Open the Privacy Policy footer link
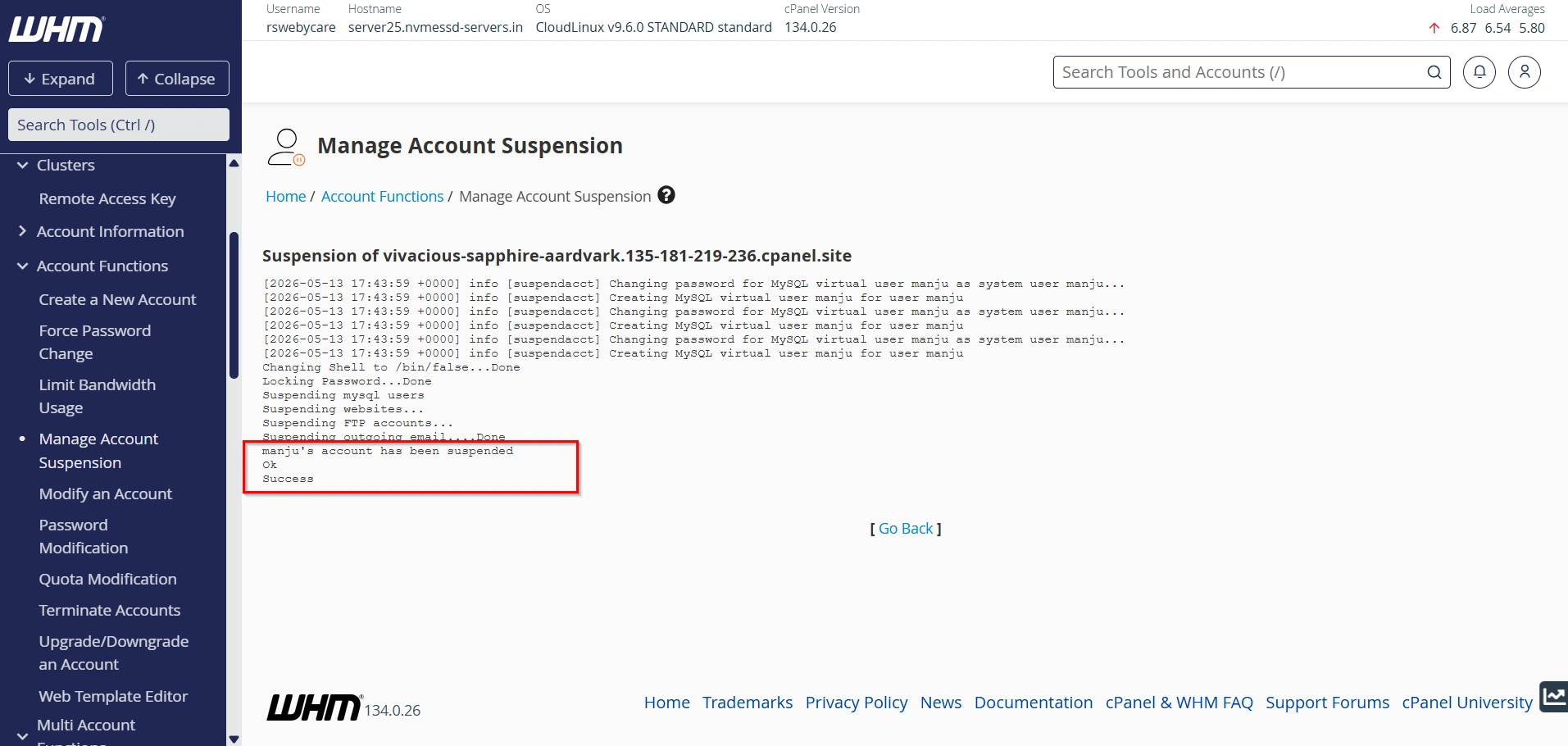 point(857,703)
